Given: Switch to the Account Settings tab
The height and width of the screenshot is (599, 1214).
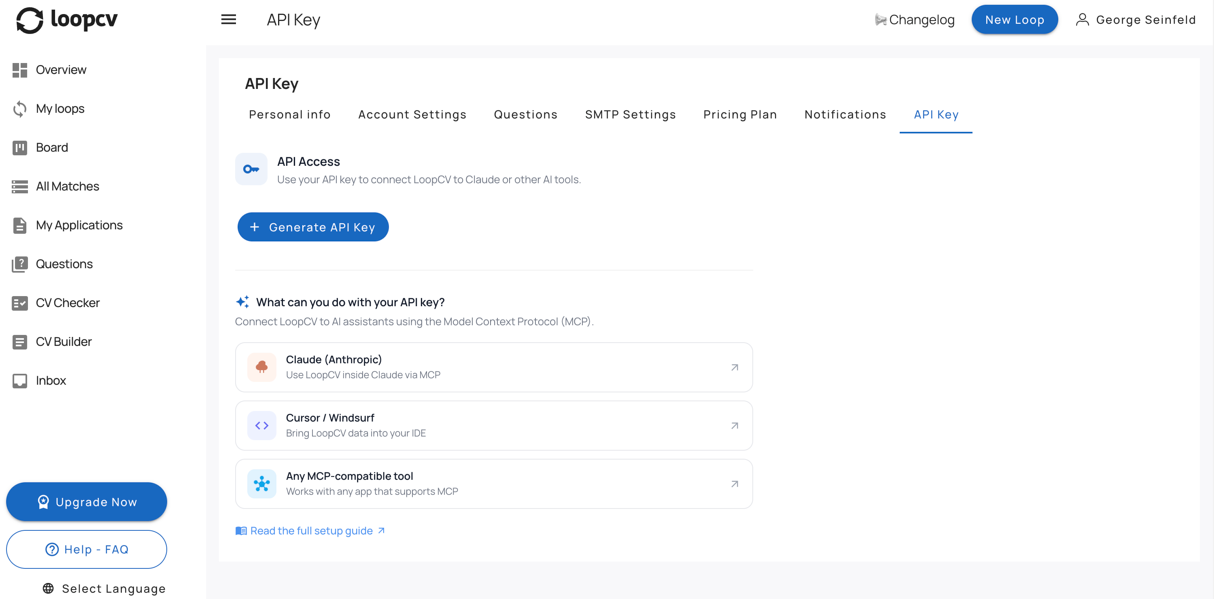Looking at the screenshot, I should (x=412, y=114).
